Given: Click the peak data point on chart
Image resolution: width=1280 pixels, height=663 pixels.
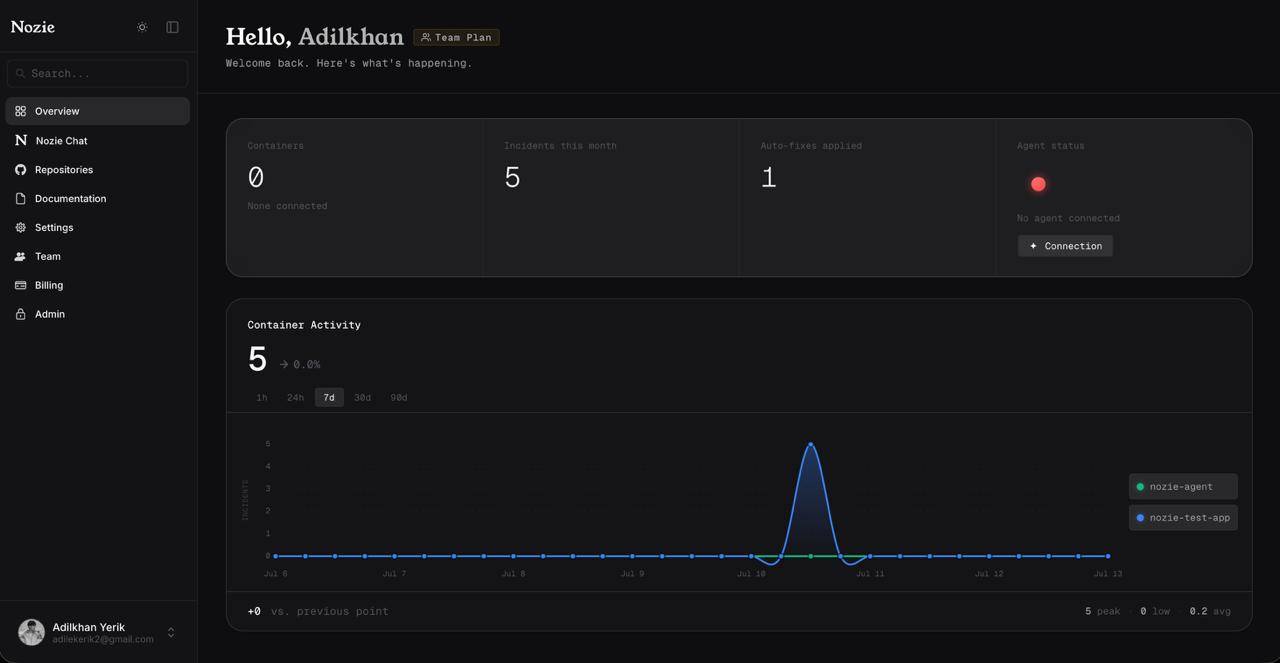Looking at the screenshot, I should click(x=810, y=443).
